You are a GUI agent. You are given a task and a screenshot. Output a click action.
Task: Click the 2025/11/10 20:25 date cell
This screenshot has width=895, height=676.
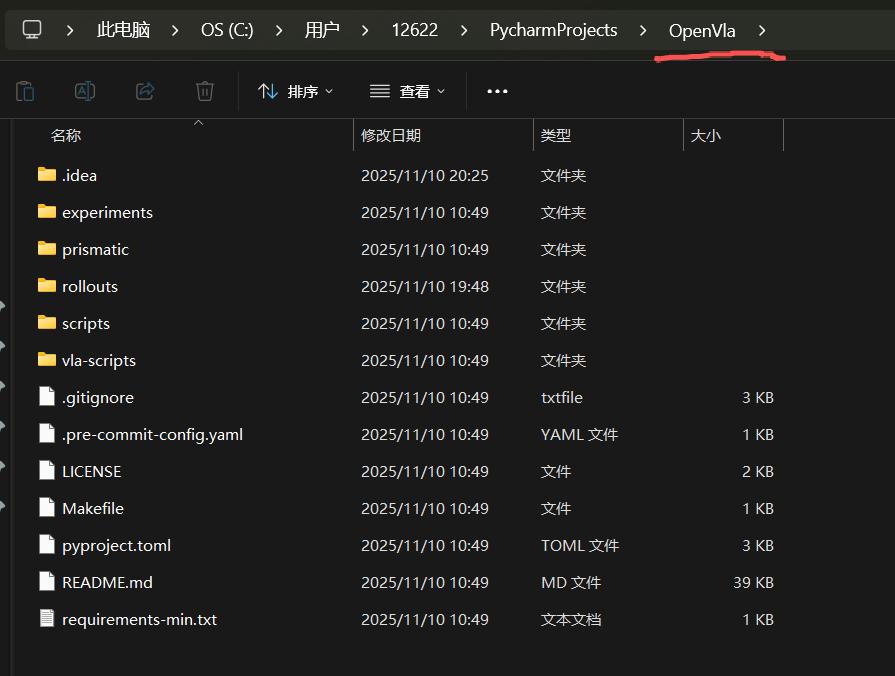pyautogui.click(x=425, y=175)
